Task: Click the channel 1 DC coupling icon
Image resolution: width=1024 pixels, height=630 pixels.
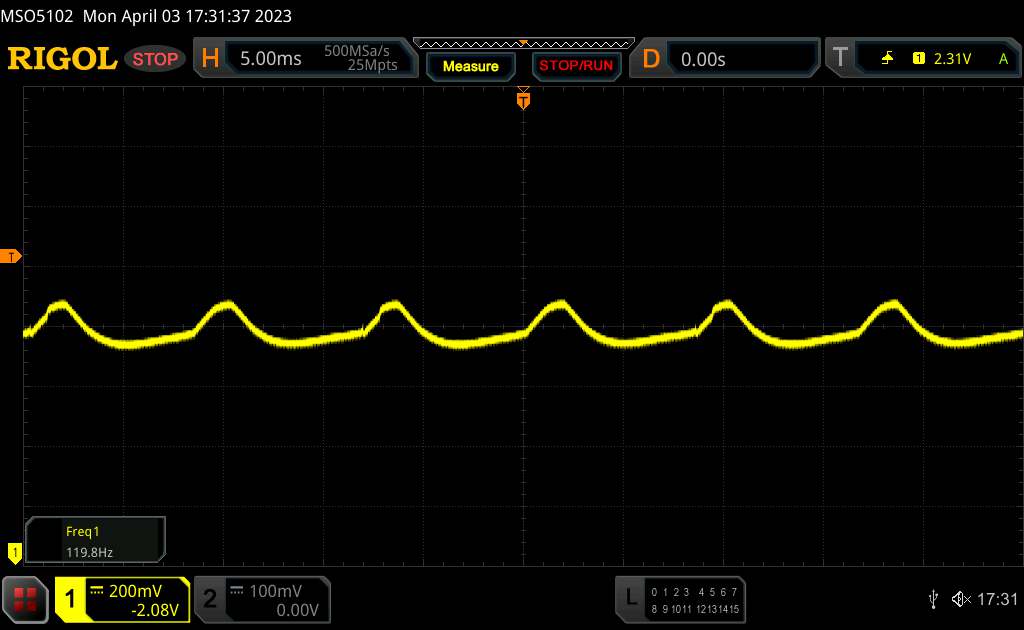Action: pyautogui.click(x=97, y=591)
